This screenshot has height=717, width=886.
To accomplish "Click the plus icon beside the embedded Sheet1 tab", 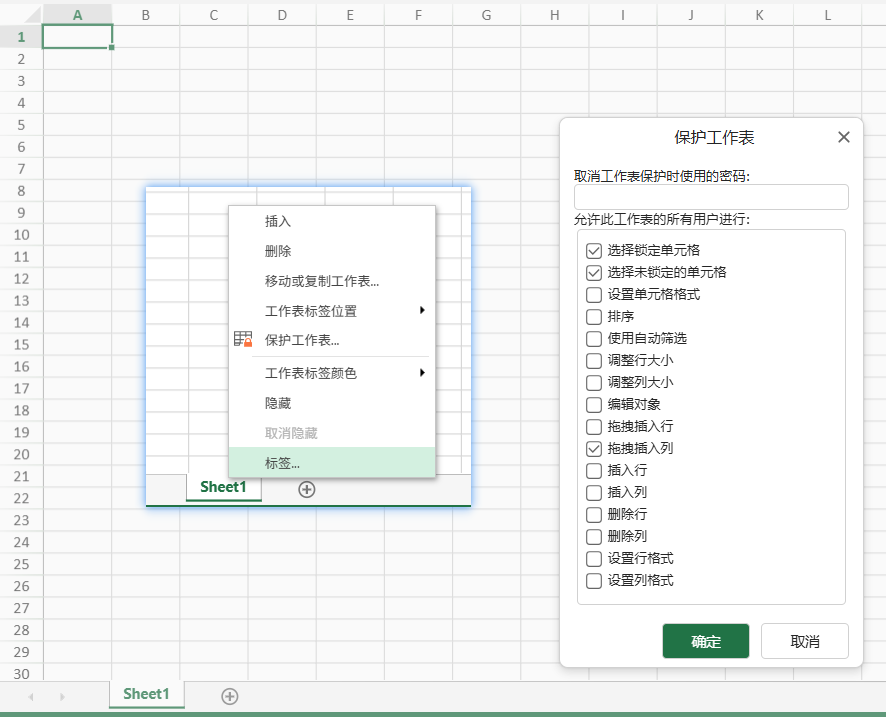I will click(x=307, y=489).
